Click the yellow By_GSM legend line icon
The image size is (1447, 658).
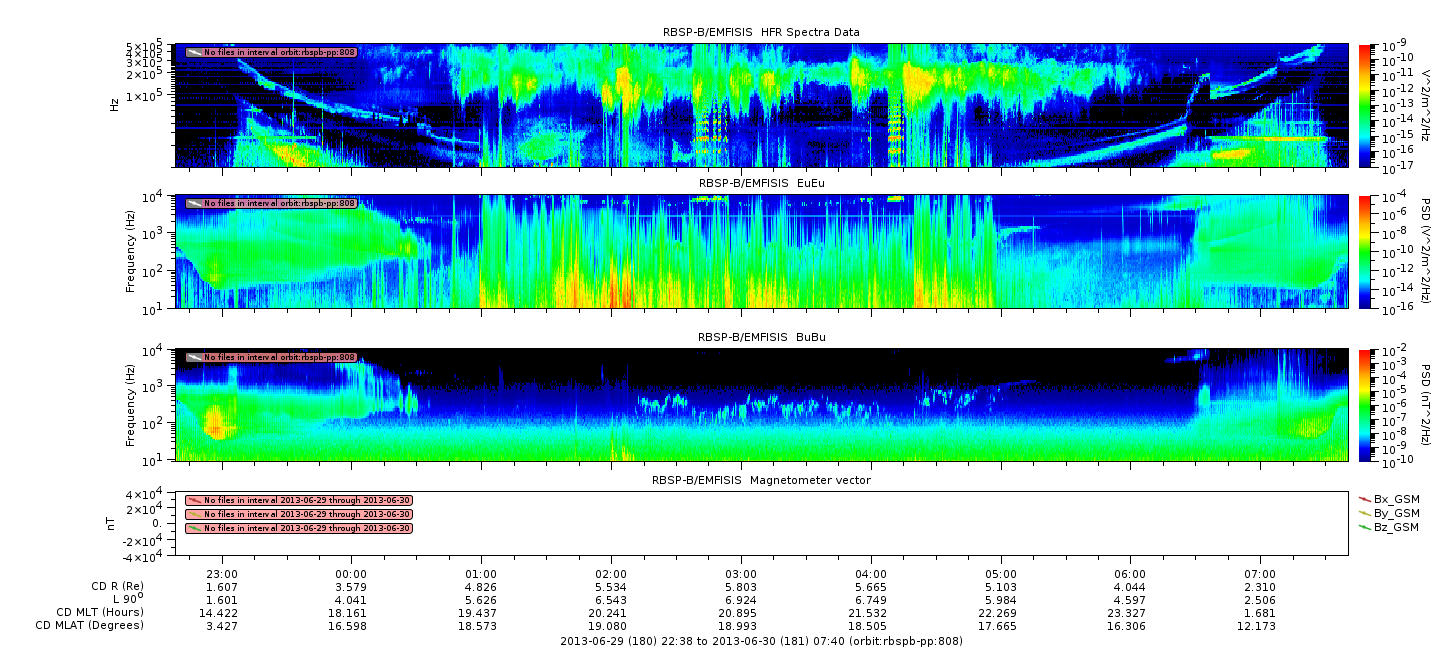1365,513
